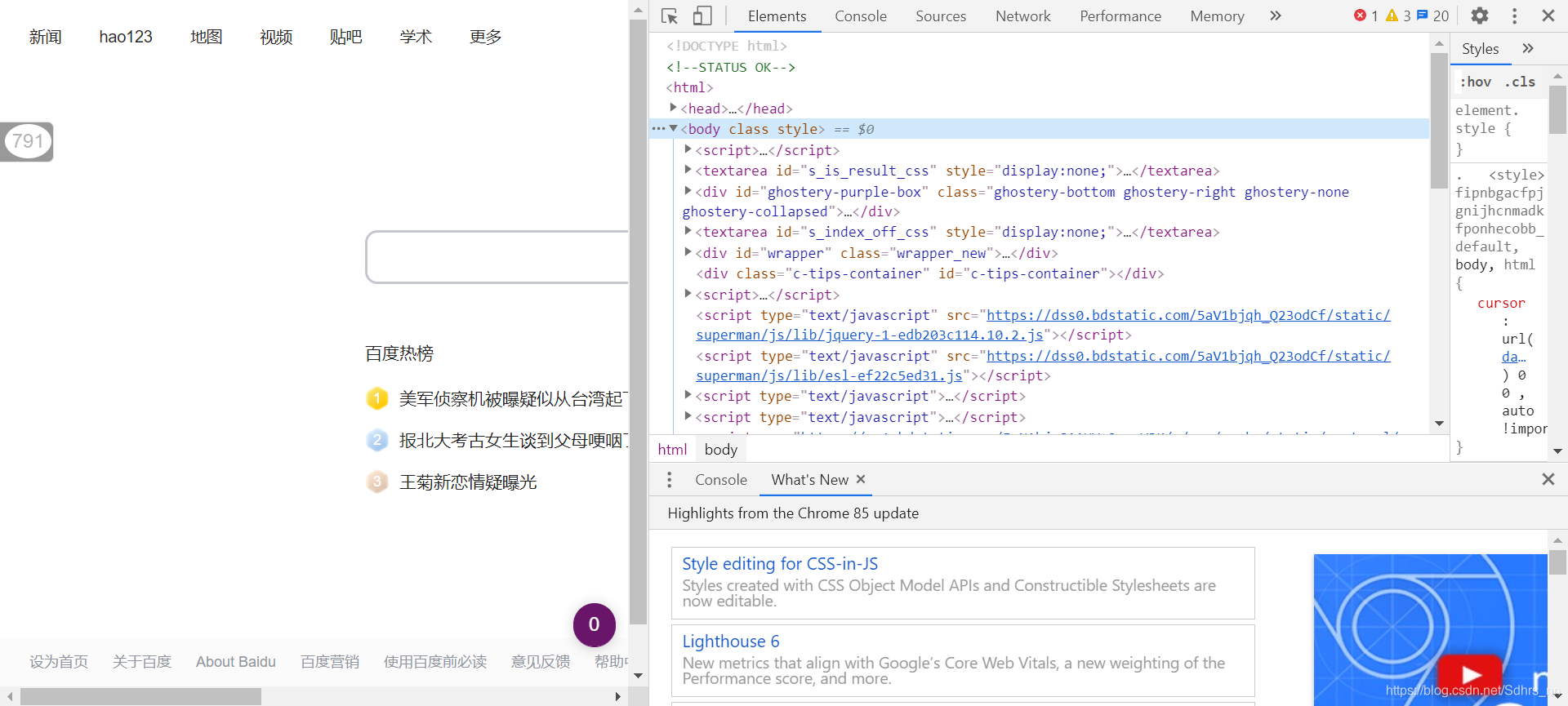Expand the ghostery-purple-box div node

click(x=688, y=191)
